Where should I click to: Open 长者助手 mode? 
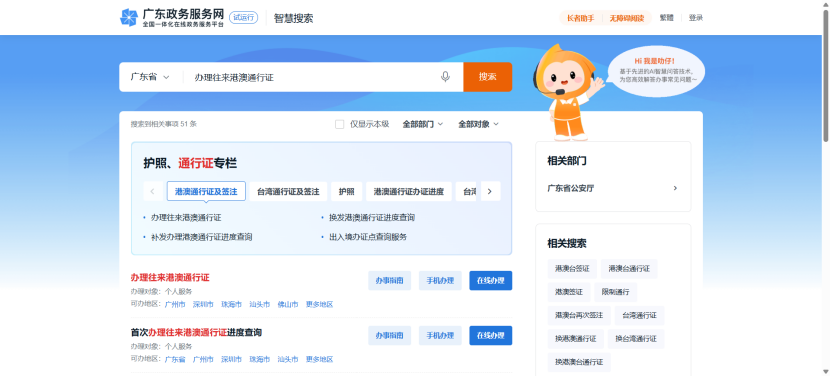click(x=581, y=18)
